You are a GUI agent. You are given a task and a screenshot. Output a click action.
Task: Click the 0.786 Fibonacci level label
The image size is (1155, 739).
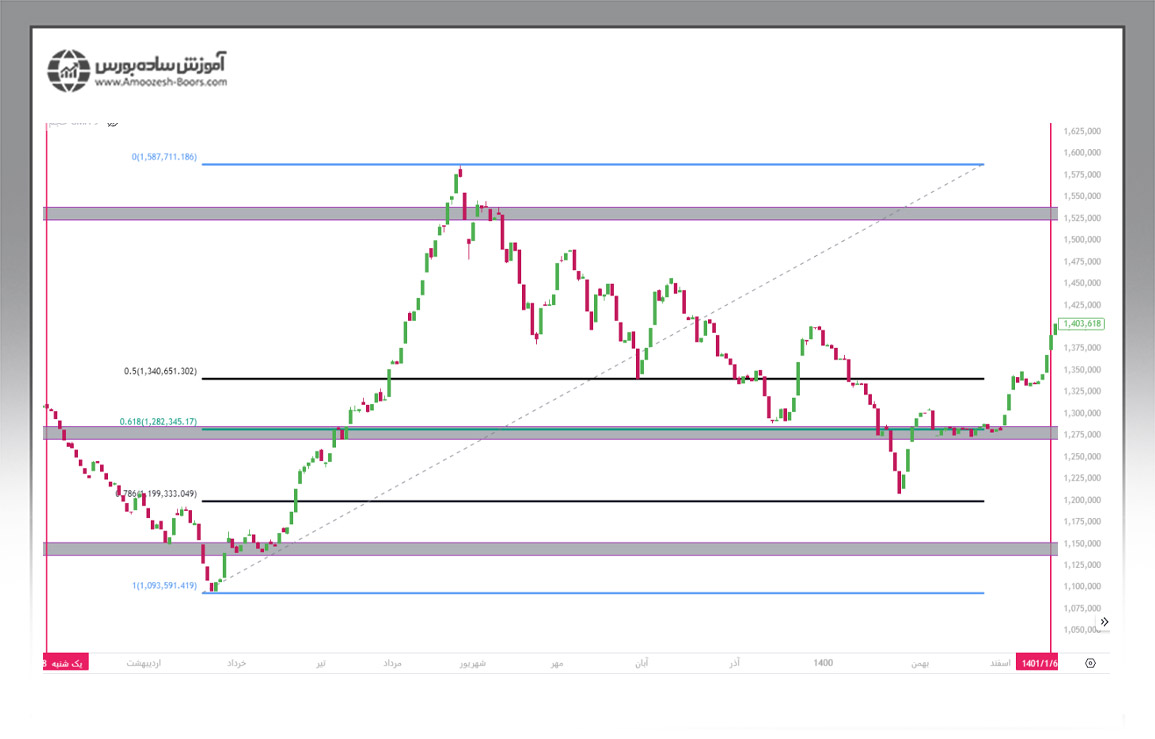(157, 494)
